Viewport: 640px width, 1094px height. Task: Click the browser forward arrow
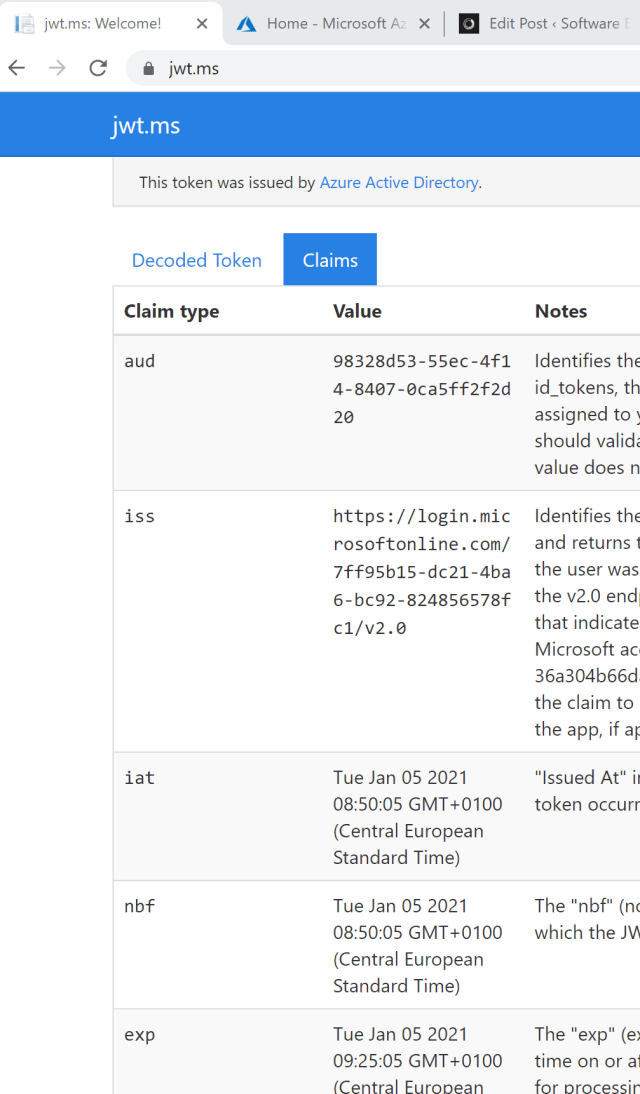(57, 68)
